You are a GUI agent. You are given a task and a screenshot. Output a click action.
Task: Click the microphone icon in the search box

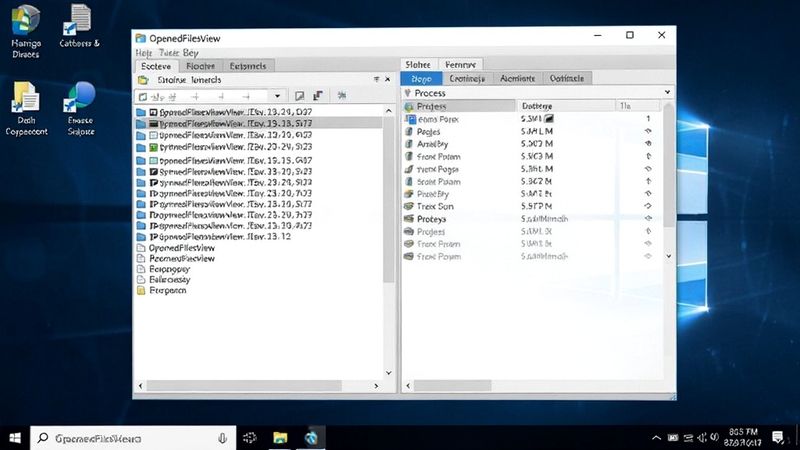(x=222, y=438)
